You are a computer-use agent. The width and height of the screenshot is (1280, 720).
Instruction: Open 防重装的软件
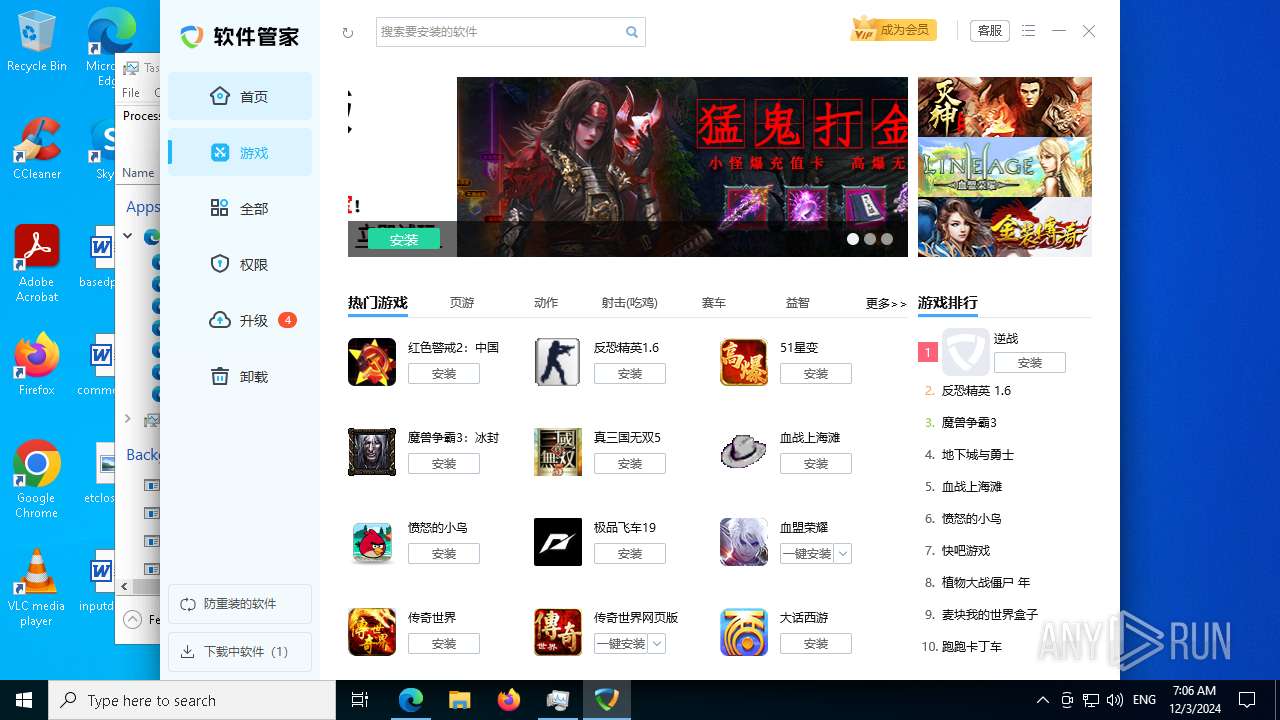pos(240,604)
